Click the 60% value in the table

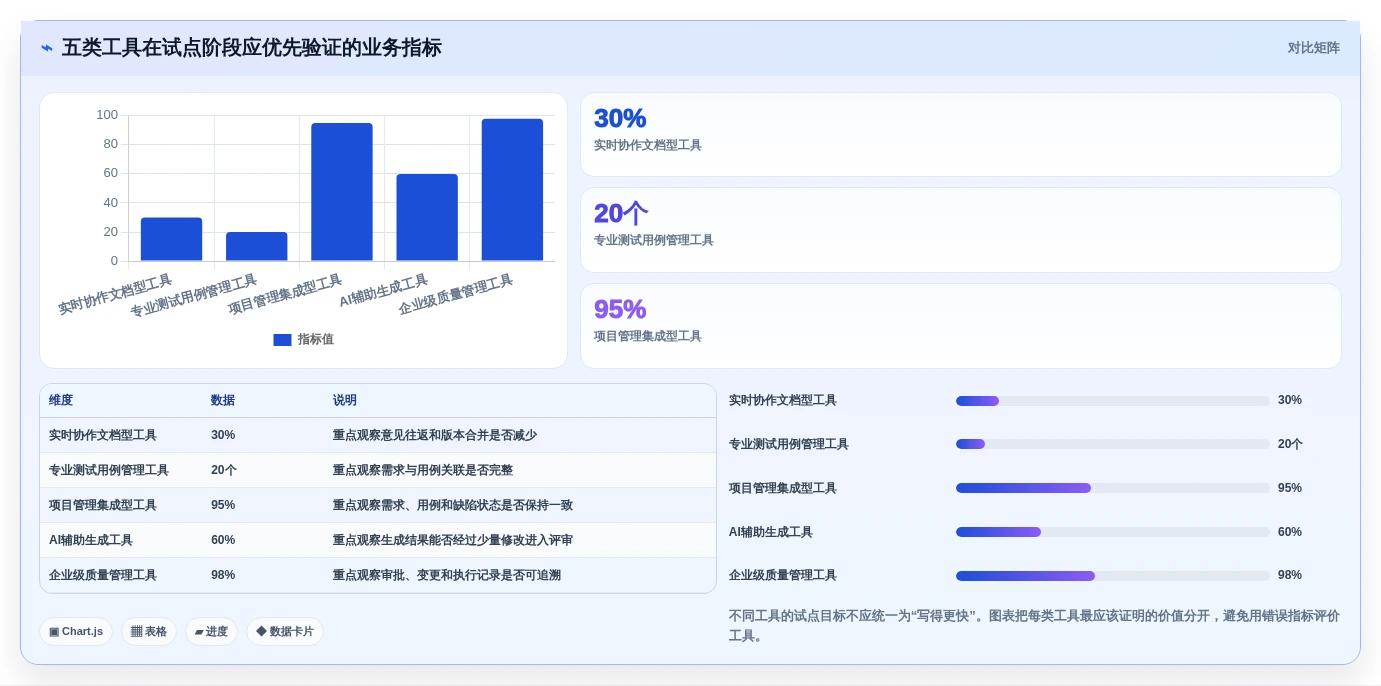click(x=223, y=540)
